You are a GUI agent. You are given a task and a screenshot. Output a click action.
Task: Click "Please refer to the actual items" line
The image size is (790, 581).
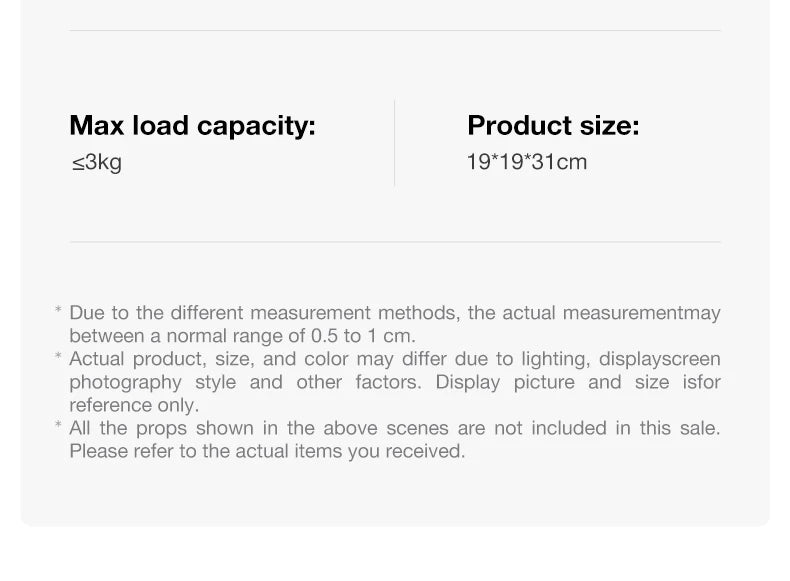(267, 451)
